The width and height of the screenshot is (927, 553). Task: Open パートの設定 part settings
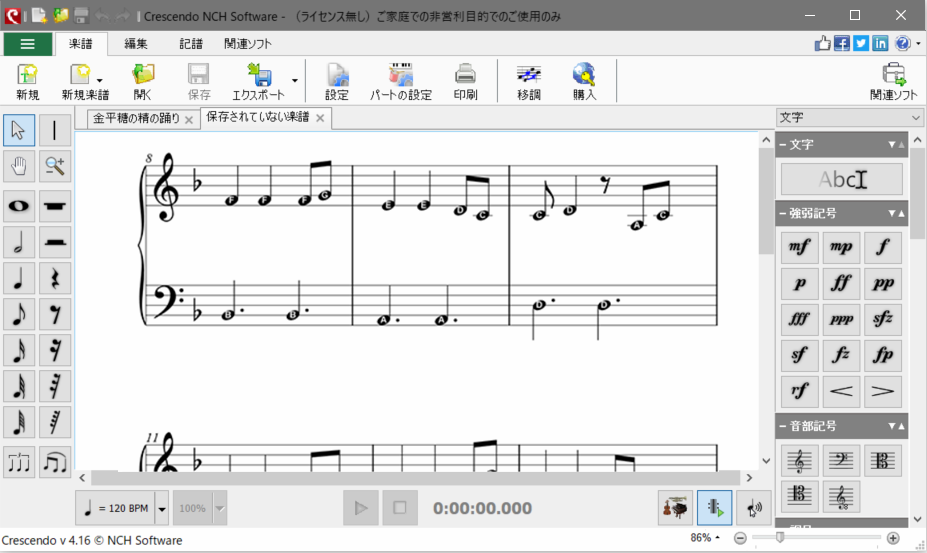point(401,82)
